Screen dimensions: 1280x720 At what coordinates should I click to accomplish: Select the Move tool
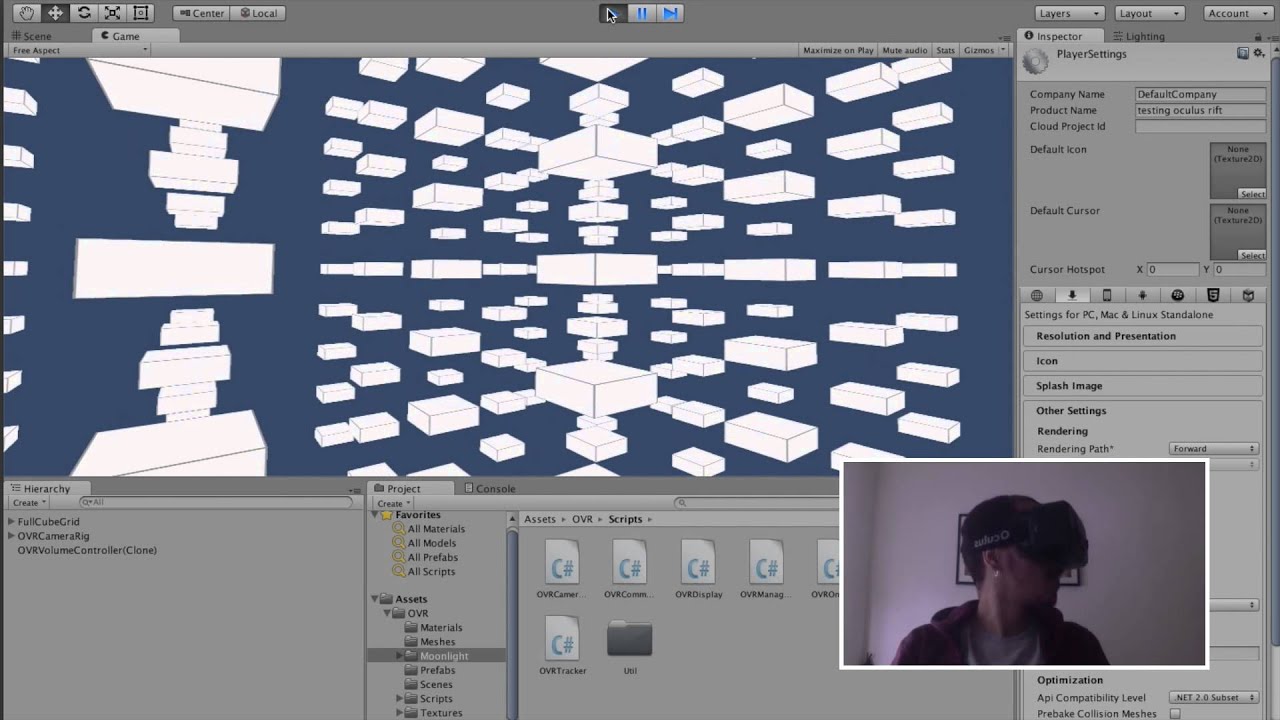coord(55,13)
